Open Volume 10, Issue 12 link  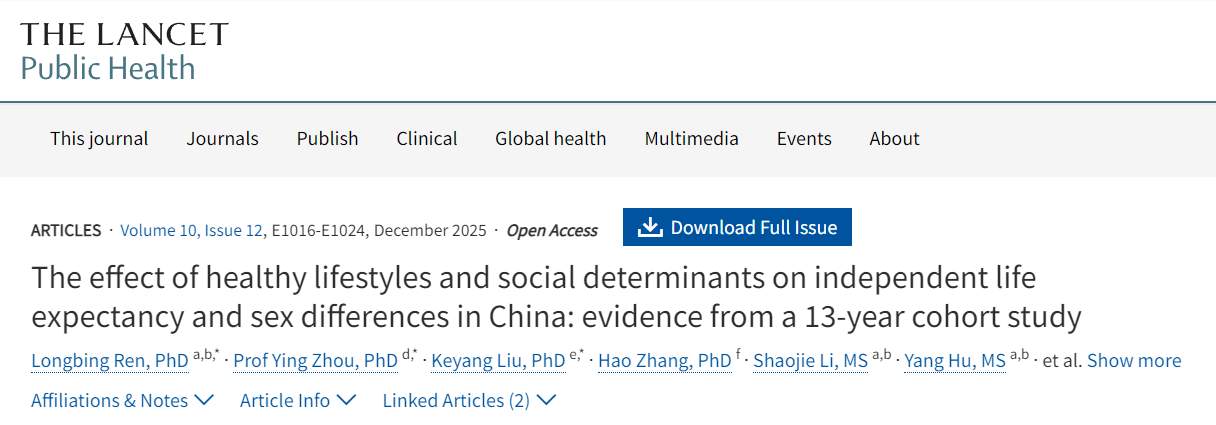point(191,230)
